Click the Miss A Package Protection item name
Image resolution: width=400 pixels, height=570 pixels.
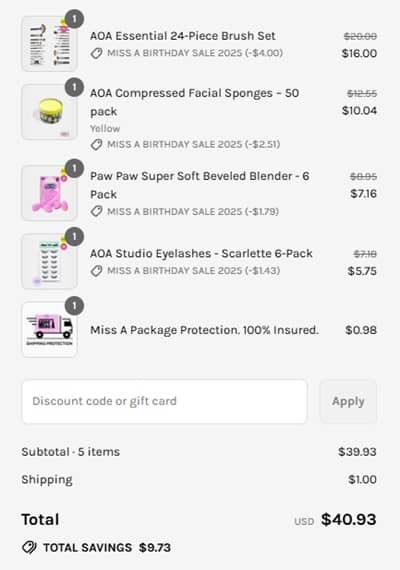[x=204, y=330]
